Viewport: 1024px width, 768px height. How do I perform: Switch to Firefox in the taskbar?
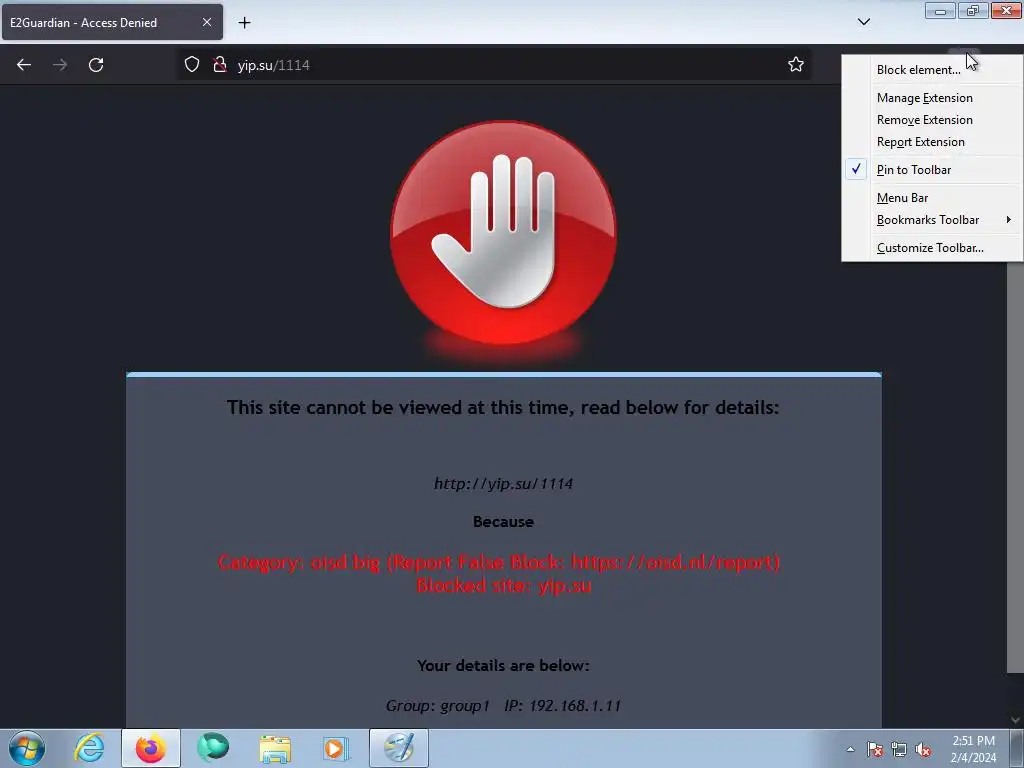click(x=151, y=748)
